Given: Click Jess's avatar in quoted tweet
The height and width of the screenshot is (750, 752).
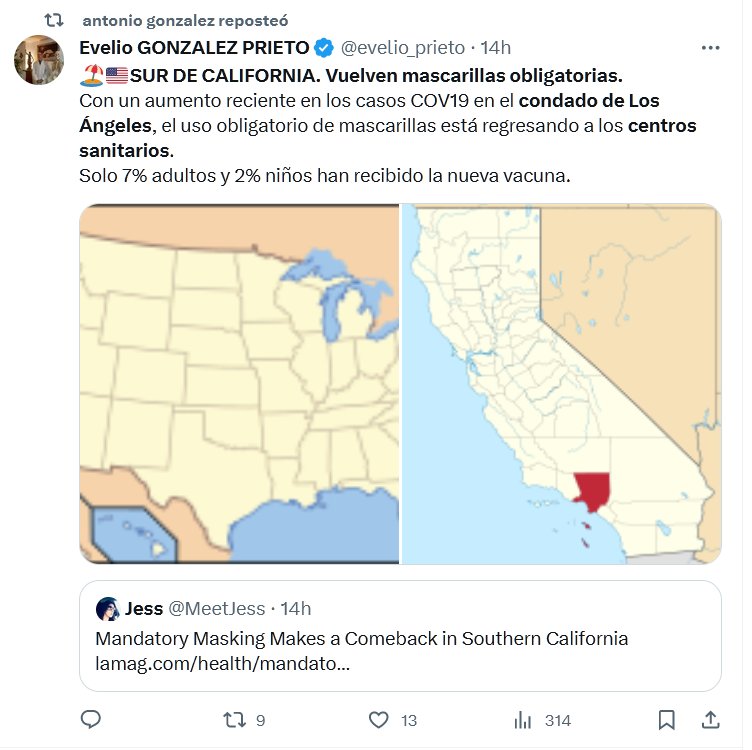Looking at the screenshot, I should click(108, 609).
